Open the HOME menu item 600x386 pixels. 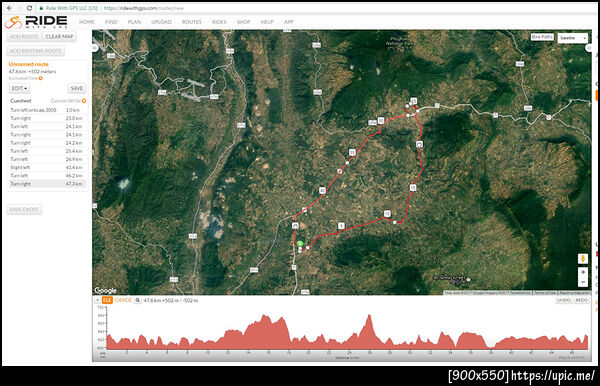click(87, 22)
